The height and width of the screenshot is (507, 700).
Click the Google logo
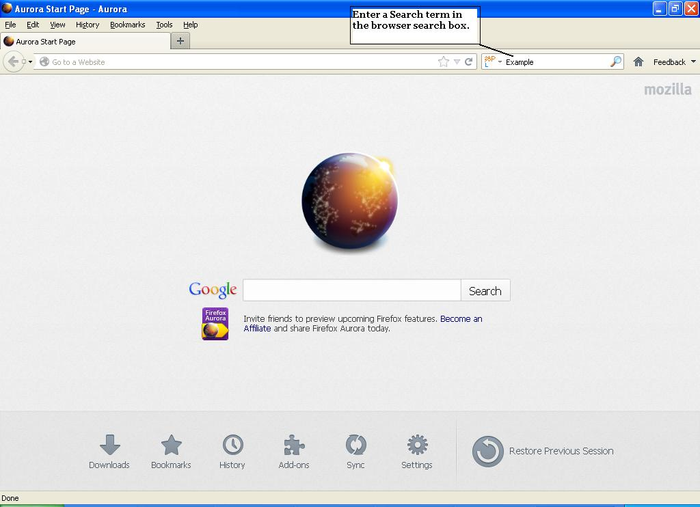[212, 290]
